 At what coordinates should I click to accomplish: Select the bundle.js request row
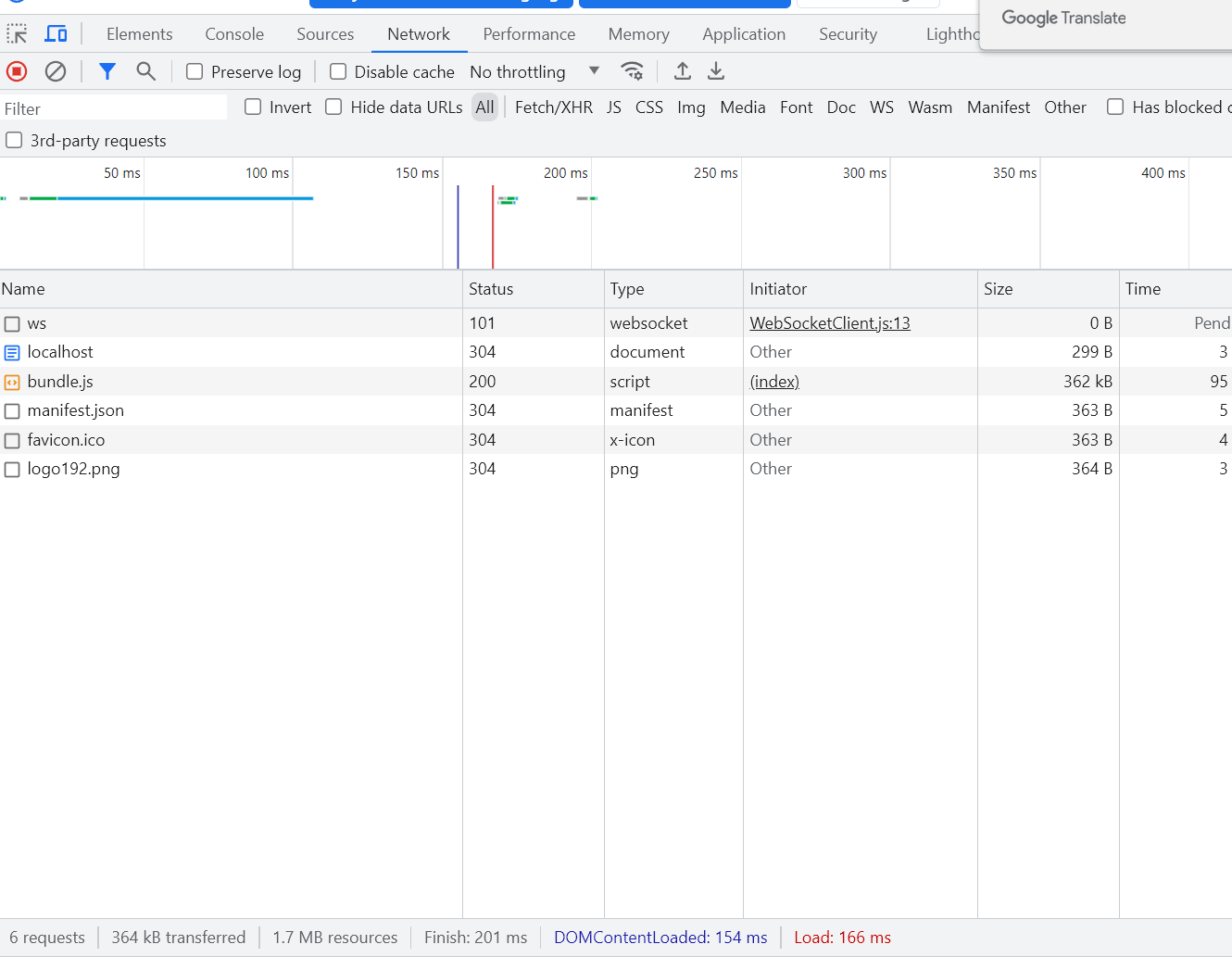coord(616,382)
